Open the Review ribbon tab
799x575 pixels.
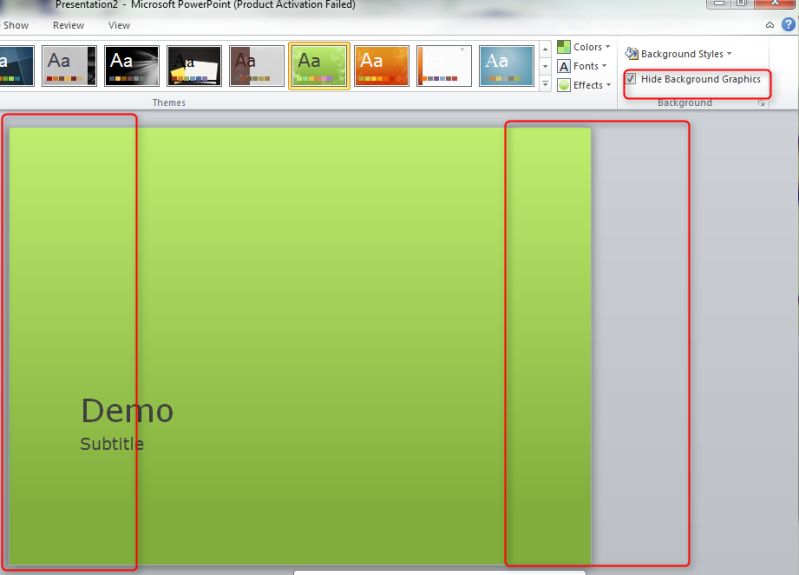click(68, 25)
